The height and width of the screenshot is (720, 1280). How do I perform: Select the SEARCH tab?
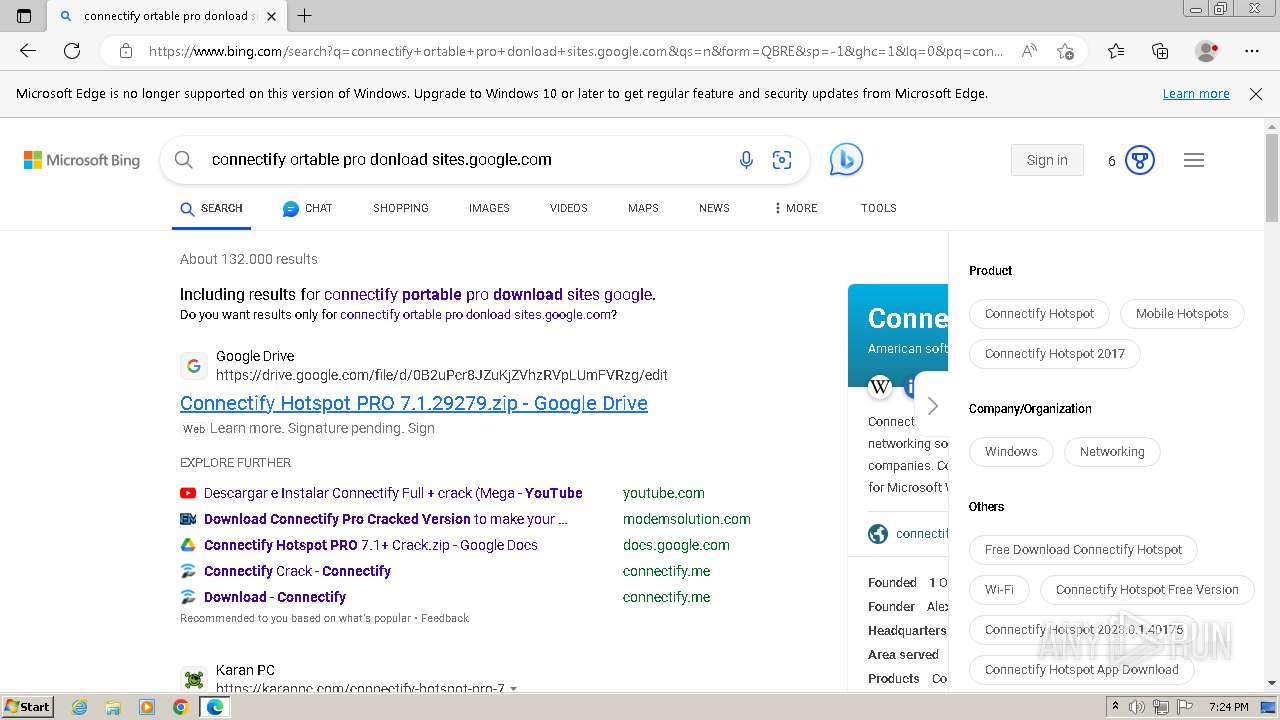coord(211,208)
